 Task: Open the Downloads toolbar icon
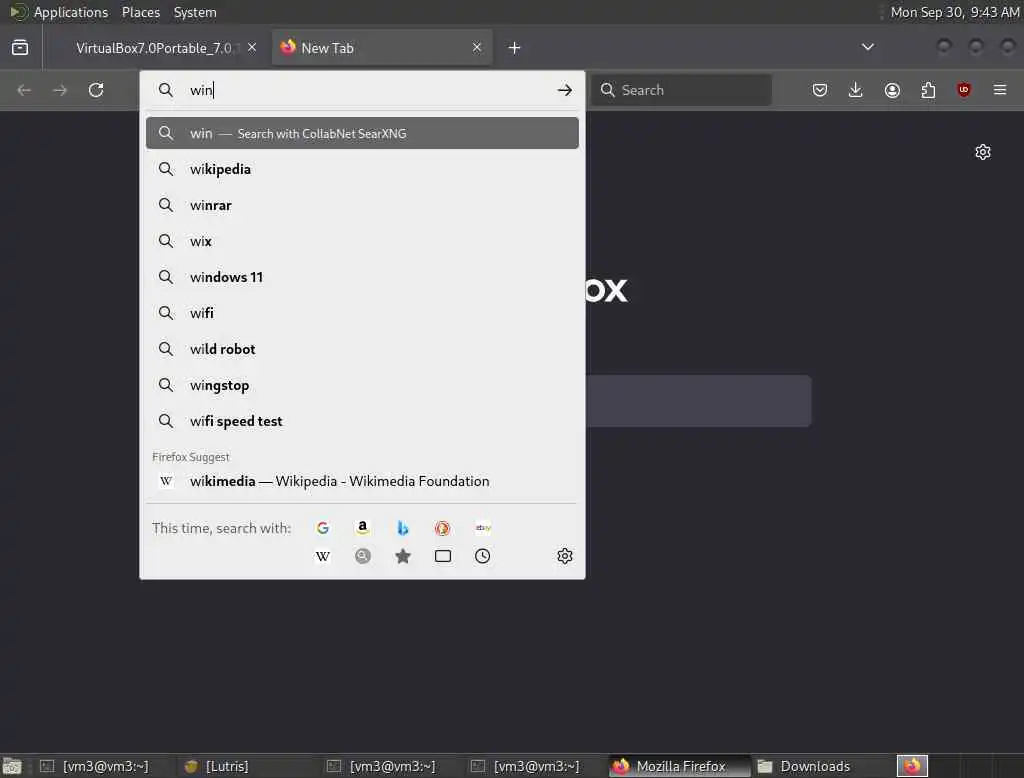pos(856,90)
